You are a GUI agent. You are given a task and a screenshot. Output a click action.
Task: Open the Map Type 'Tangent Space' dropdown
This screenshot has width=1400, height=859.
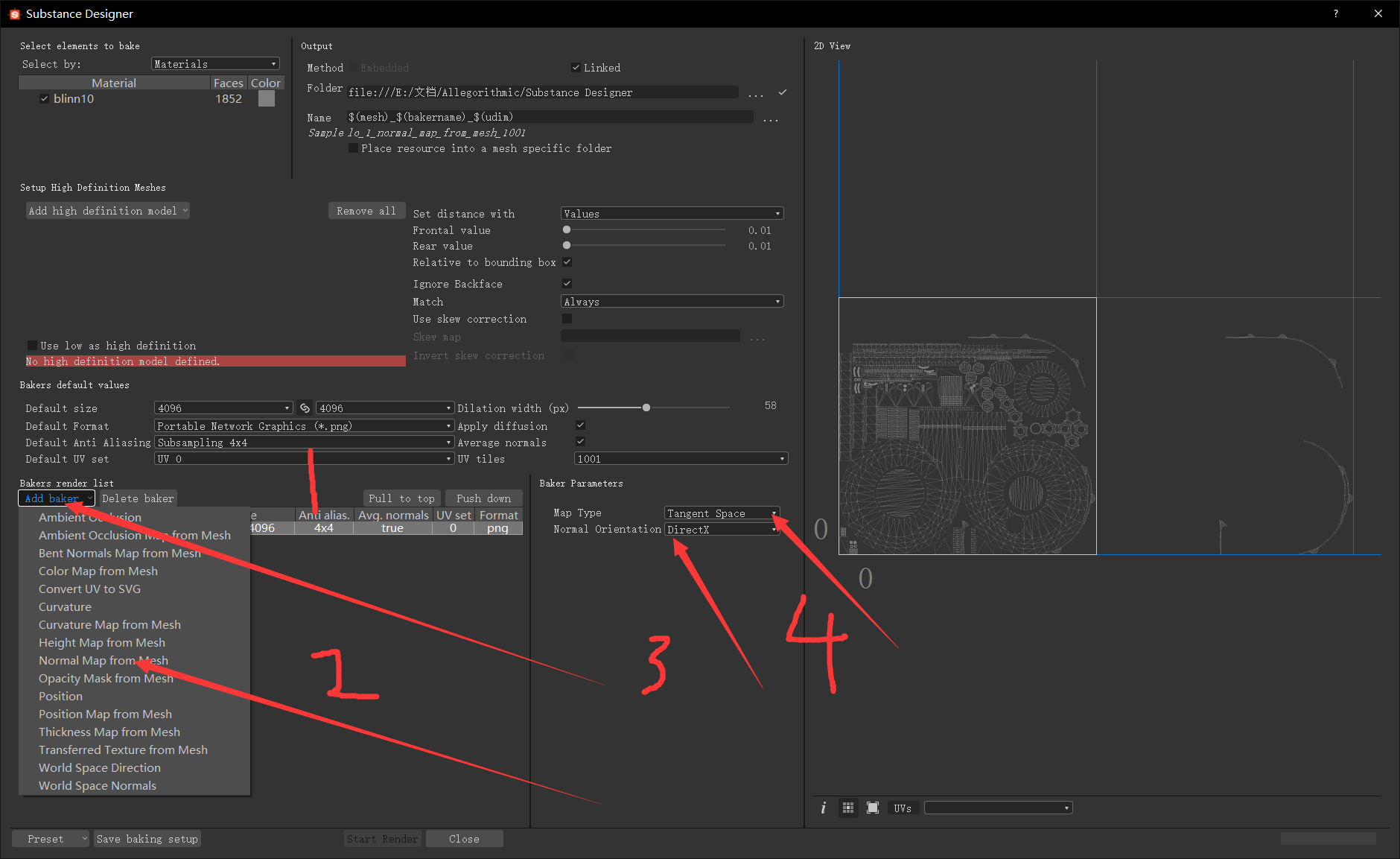tap(719, 513)
